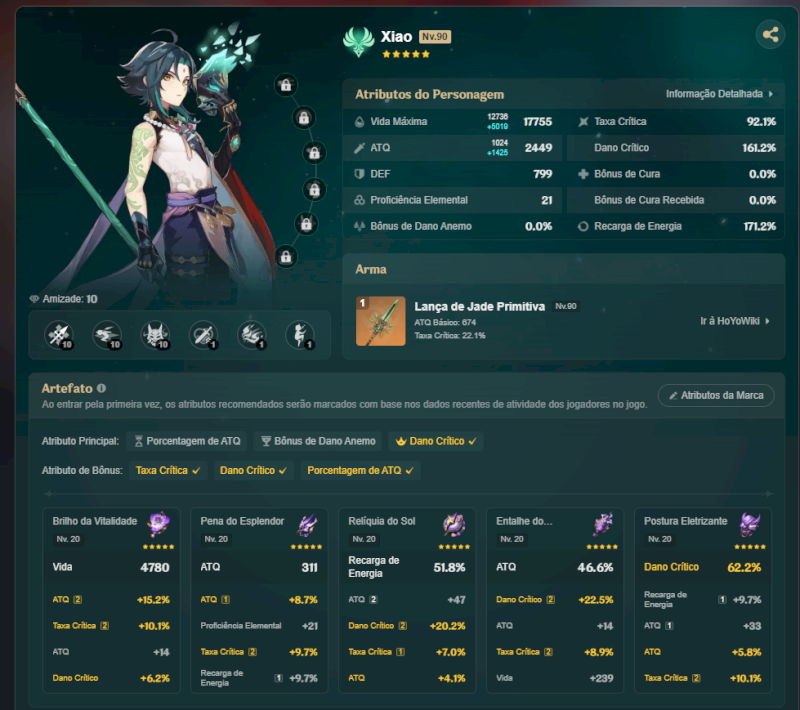Open the Artefato info icon
Screen dimensions: 800x710
(x=102, y=388)
